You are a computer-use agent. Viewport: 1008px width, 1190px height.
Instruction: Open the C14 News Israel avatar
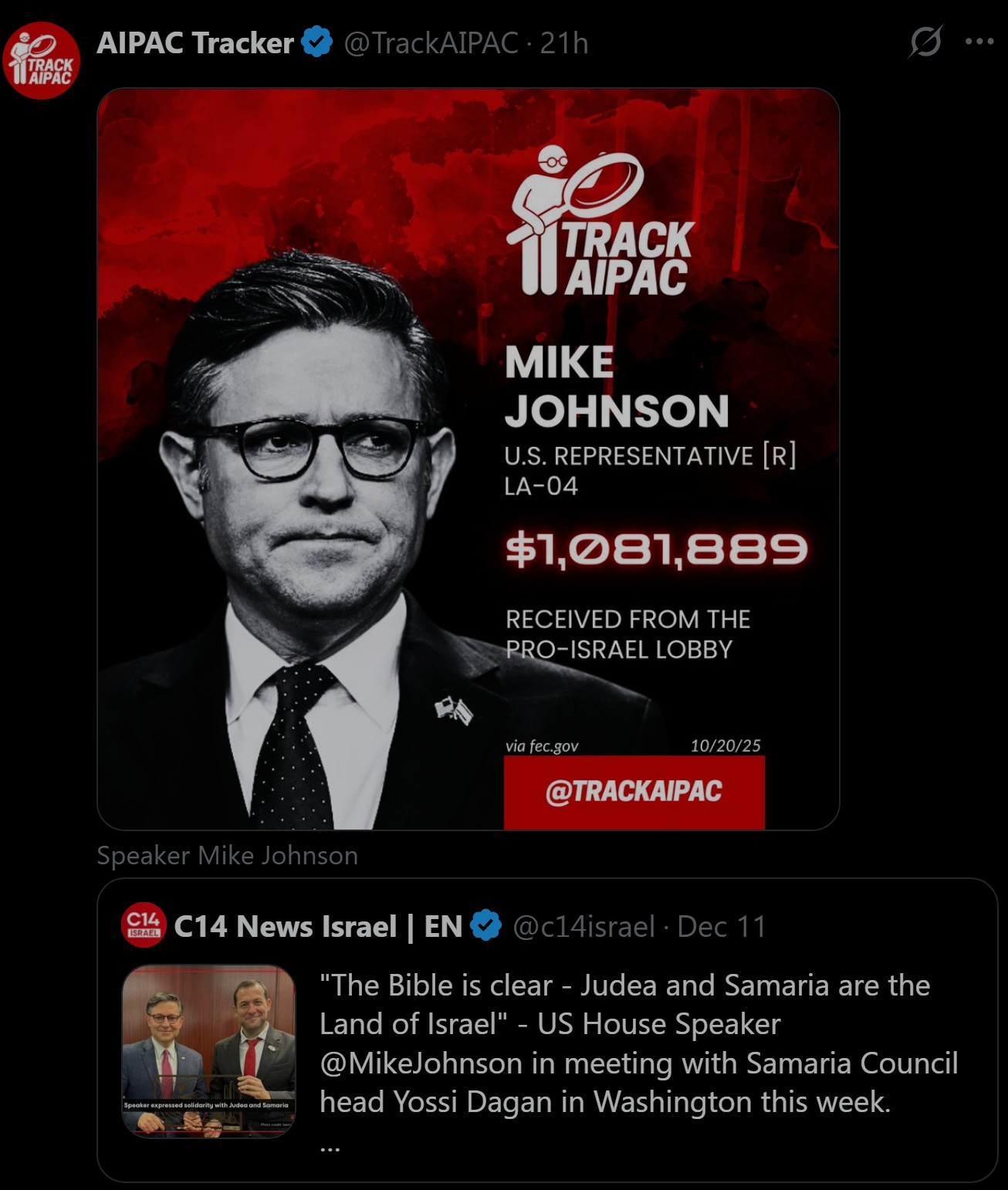(x=144, y=925)
